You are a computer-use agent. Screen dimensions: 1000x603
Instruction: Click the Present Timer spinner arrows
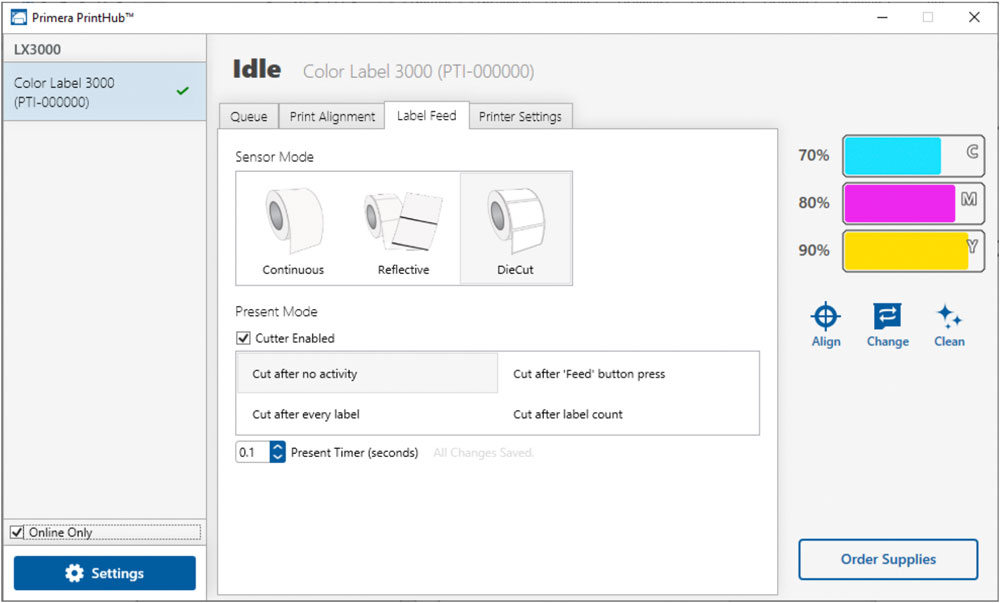coord(277,452)
